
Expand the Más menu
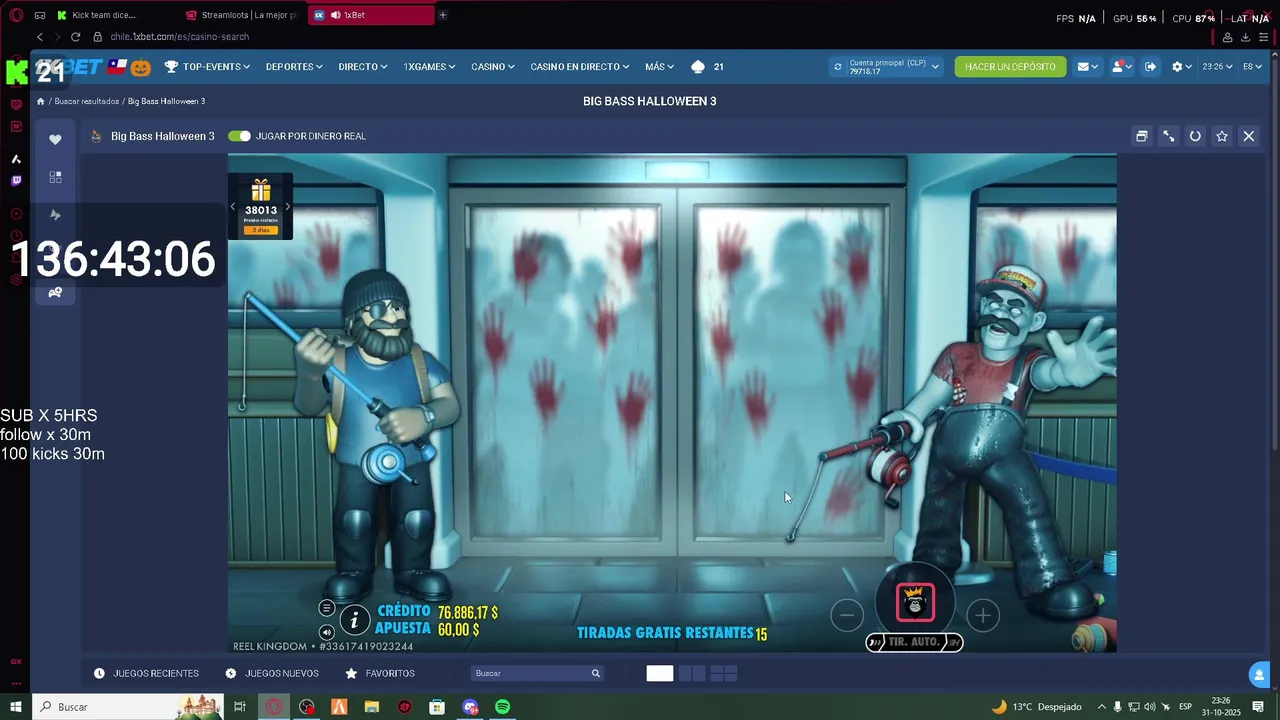point(660,67)
